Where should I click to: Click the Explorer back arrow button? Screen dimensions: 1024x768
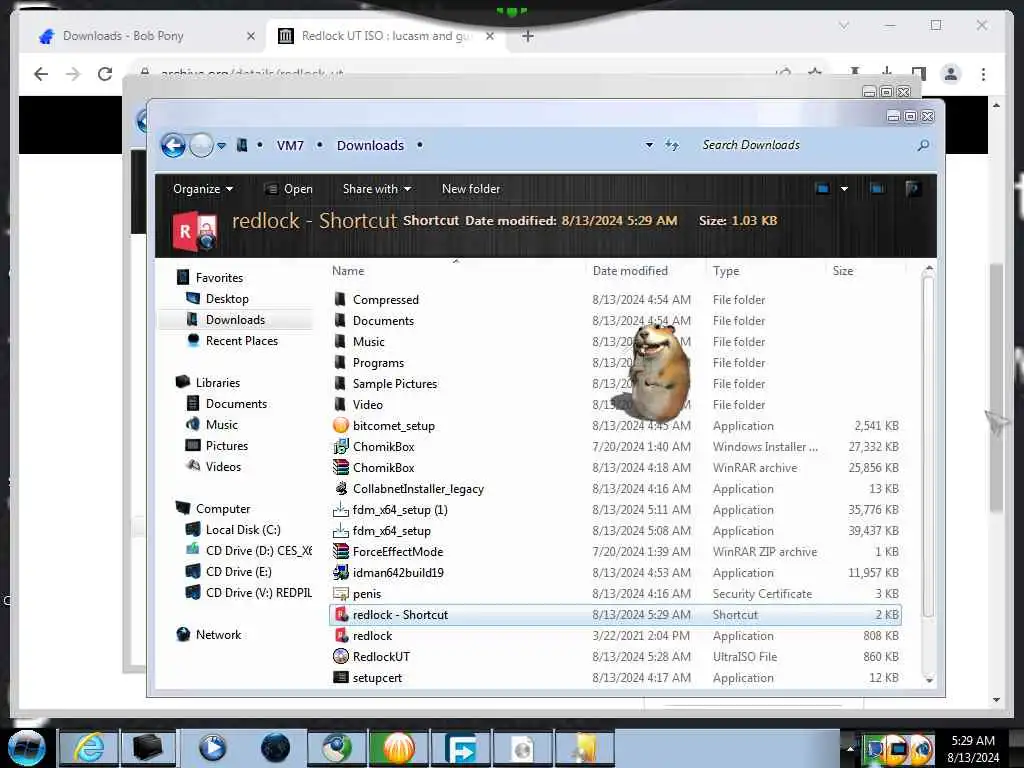pyautogui.click(x=173, y=145)
